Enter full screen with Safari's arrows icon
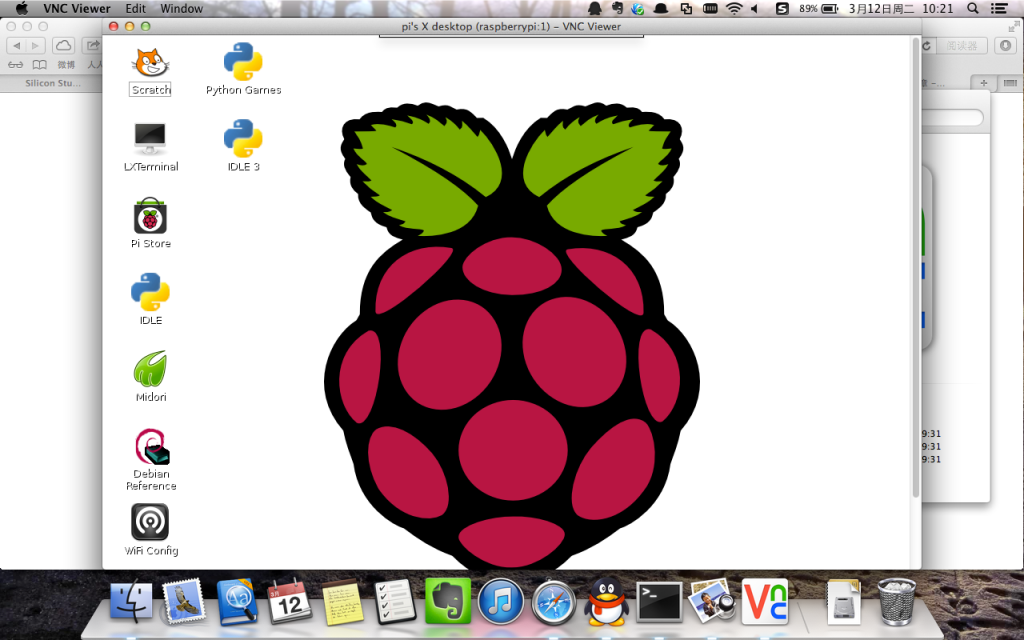 click(x=1014, y=27)
